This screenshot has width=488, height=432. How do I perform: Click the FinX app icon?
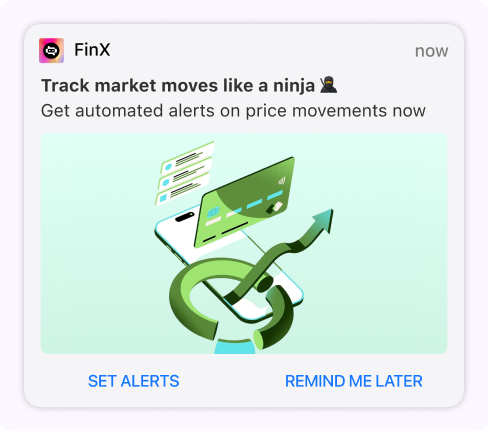tap(51, 51)
